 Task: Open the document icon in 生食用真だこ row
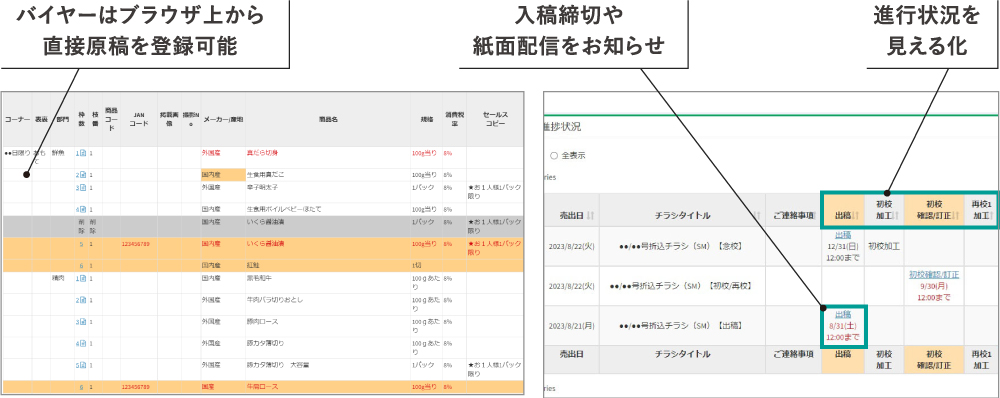pos(83,175)
